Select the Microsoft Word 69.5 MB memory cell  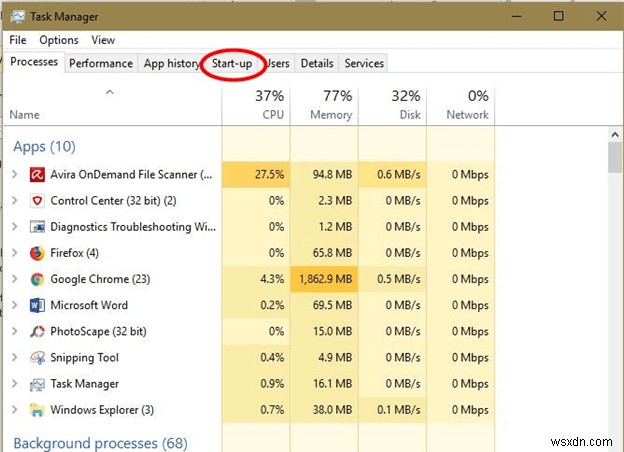click(x=324, y=306)
